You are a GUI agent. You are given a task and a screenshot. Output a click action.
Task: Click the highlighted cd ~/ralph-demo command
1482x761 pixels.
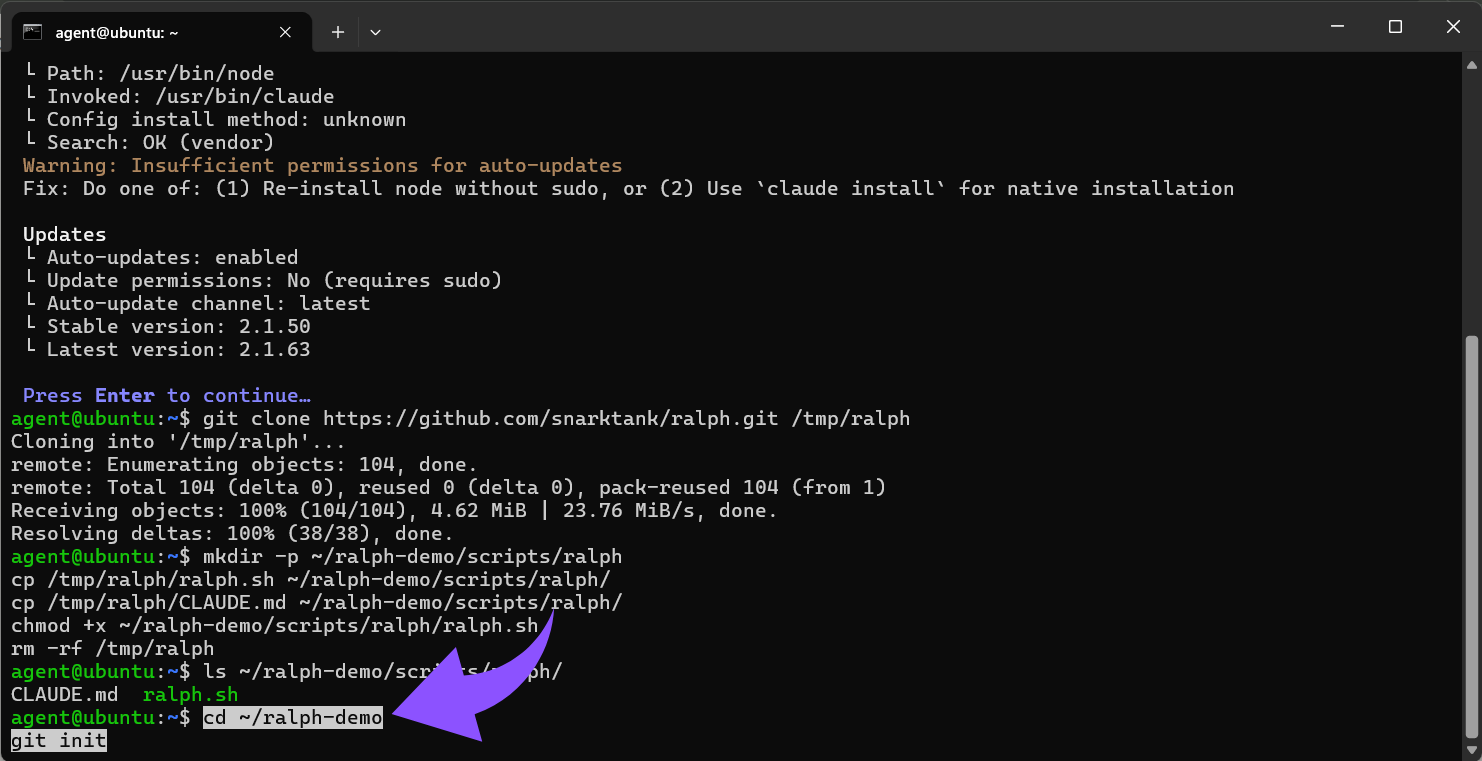pyautogui.click(x=292, y=717)
